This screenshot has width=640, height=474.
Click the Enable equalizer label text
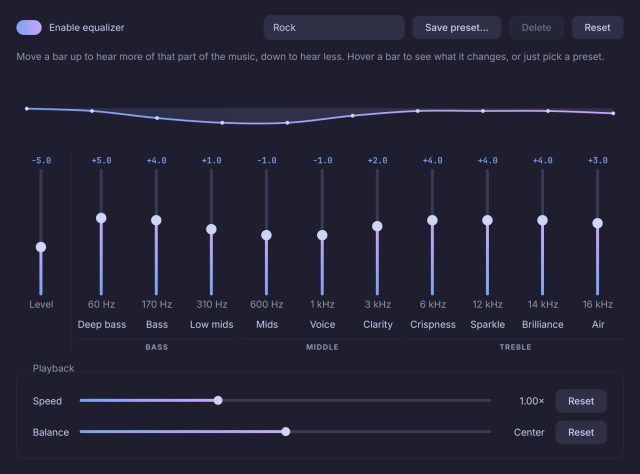point(87,27)
